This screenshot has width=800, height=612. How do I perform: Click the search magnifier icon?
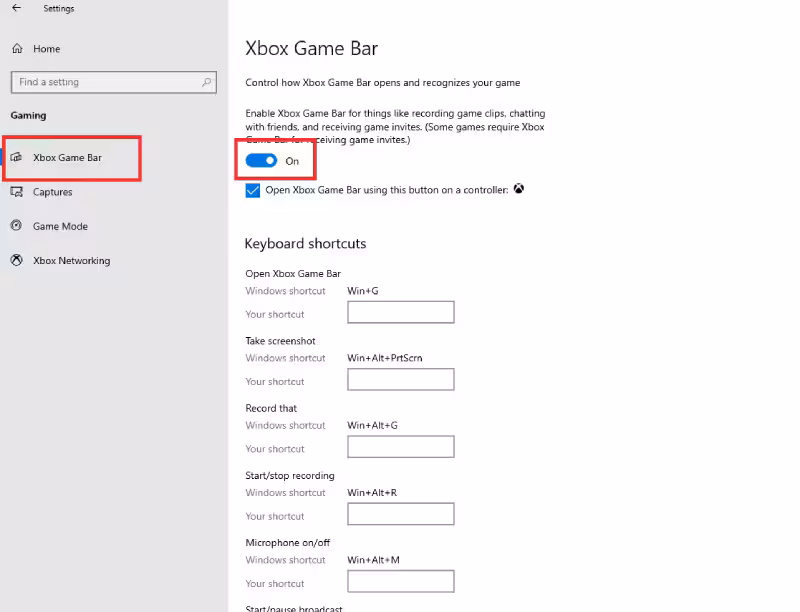click(207, 82)
